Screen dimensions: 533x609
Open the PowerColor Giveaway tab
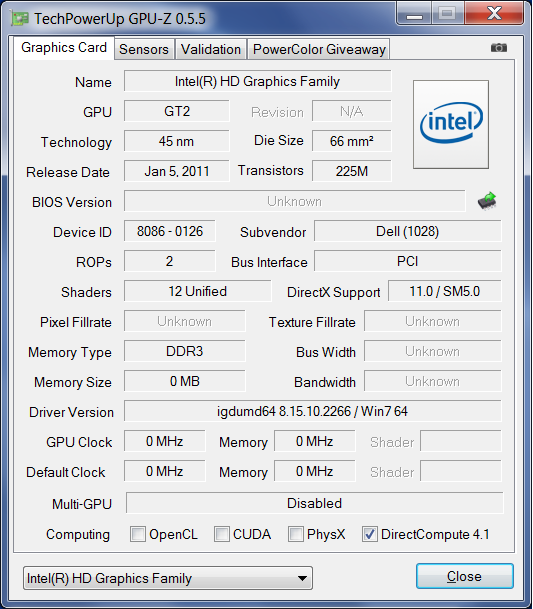319,49
